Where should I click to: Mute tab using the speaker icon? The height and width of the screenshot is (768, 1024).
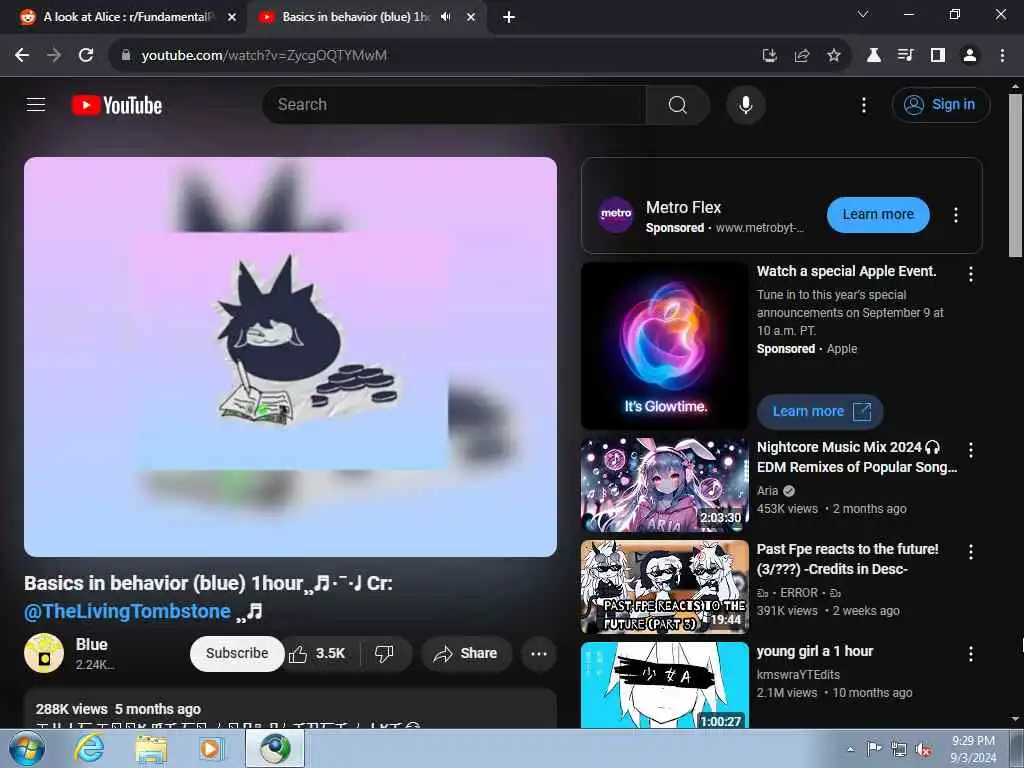[x=446, y=17]
